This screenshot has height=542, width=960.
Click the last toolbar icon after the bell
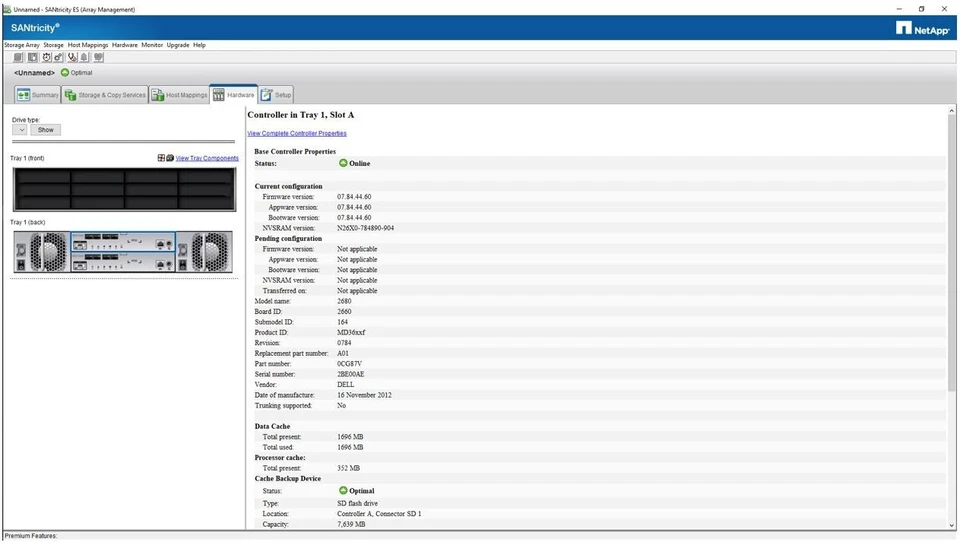[x=98, y=57]
